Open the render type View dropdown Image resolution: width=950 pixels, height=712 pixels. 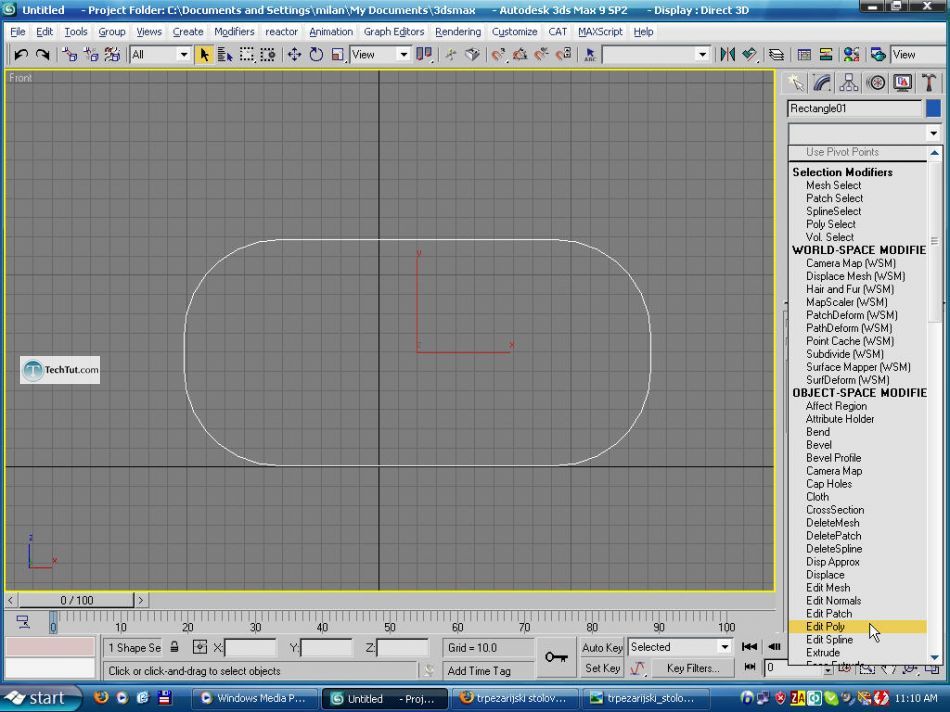[x=918, y=55]
